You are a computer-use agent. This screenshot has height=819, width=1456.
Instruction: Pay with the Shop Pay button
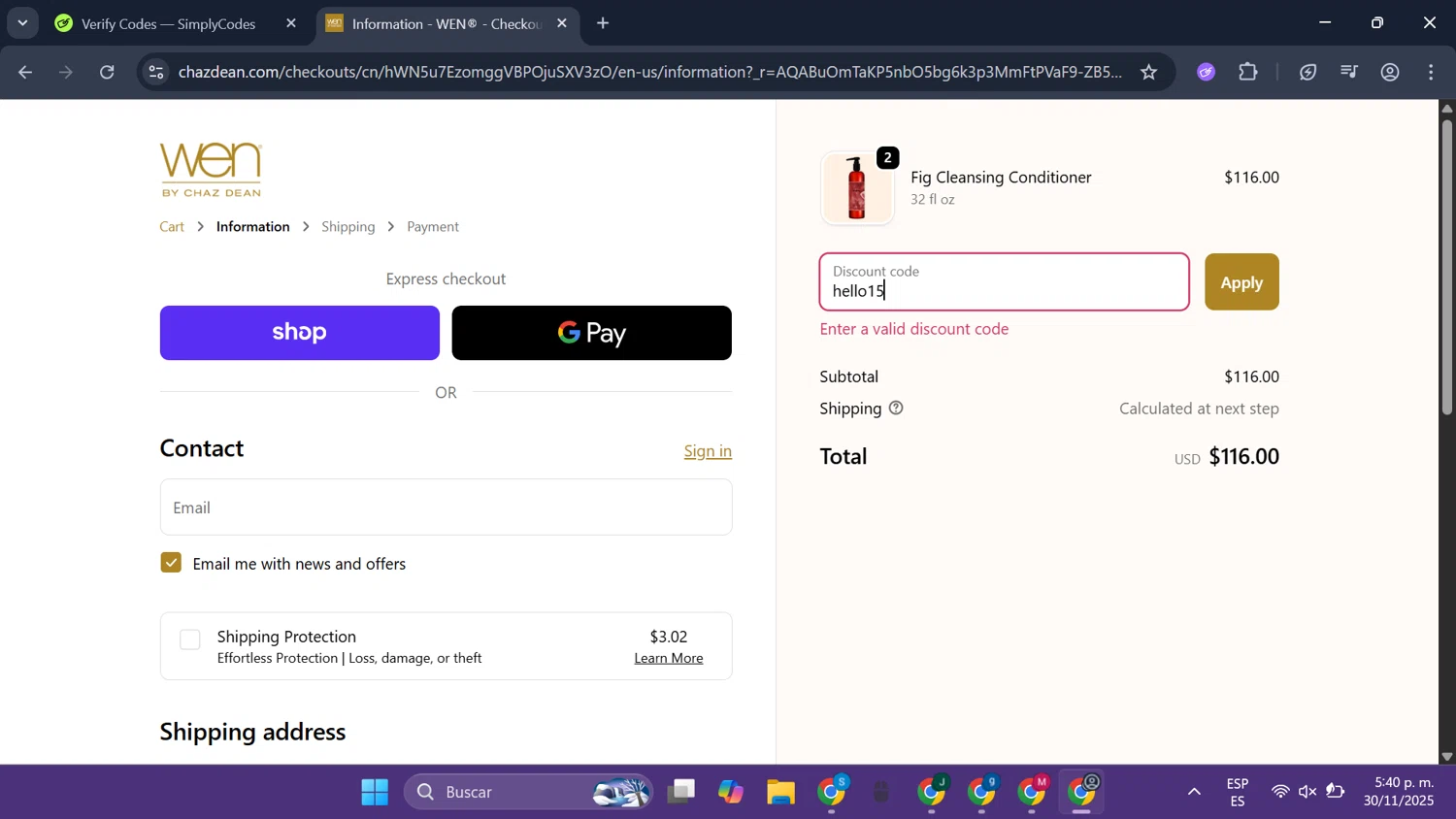[300, 333]
